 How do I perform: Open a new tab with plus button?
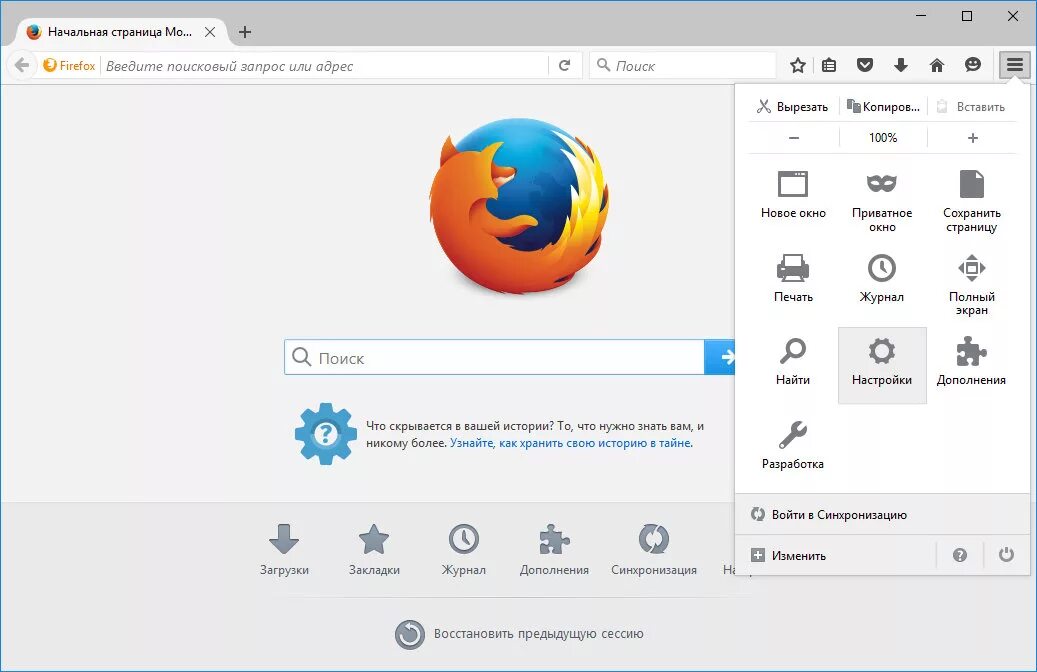pos(245,32)
